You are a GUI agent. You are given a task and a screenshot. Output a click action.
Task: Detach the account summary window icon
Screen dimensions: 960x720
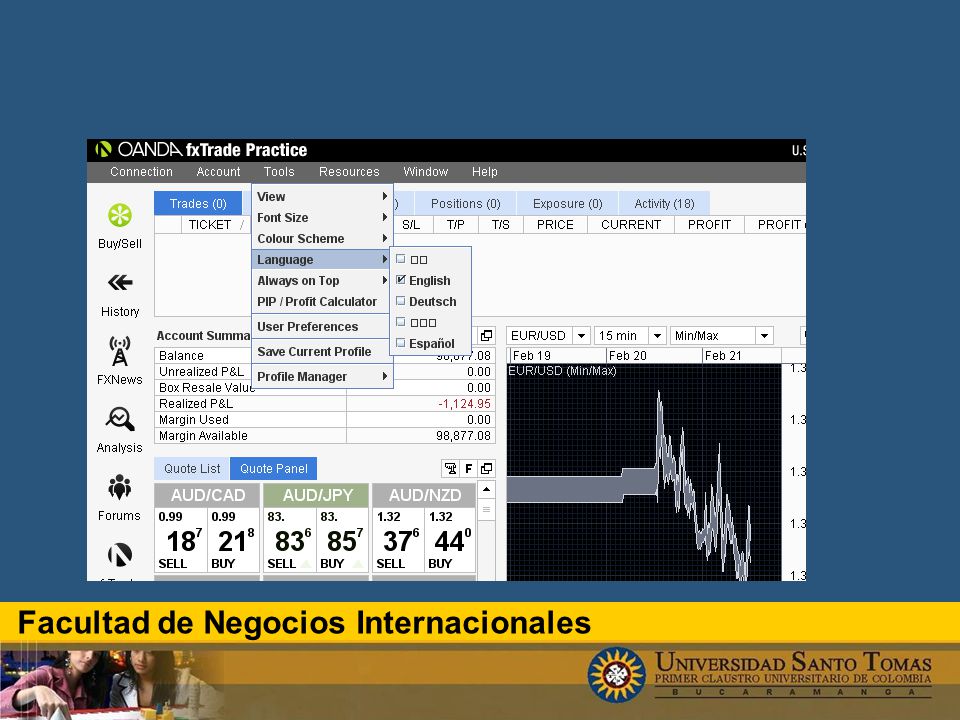(x=487, y=336)
